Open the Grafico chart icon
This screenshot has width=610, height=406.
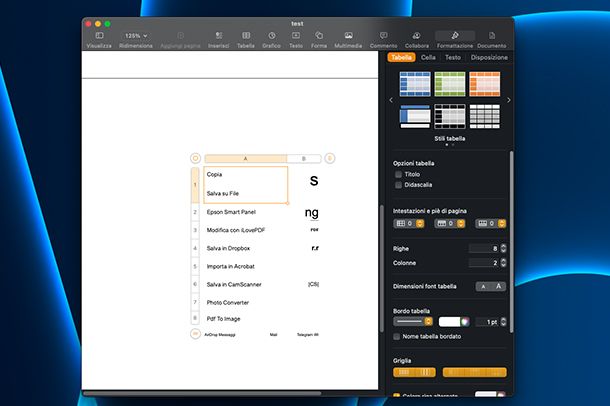click(x=272, y=36)
